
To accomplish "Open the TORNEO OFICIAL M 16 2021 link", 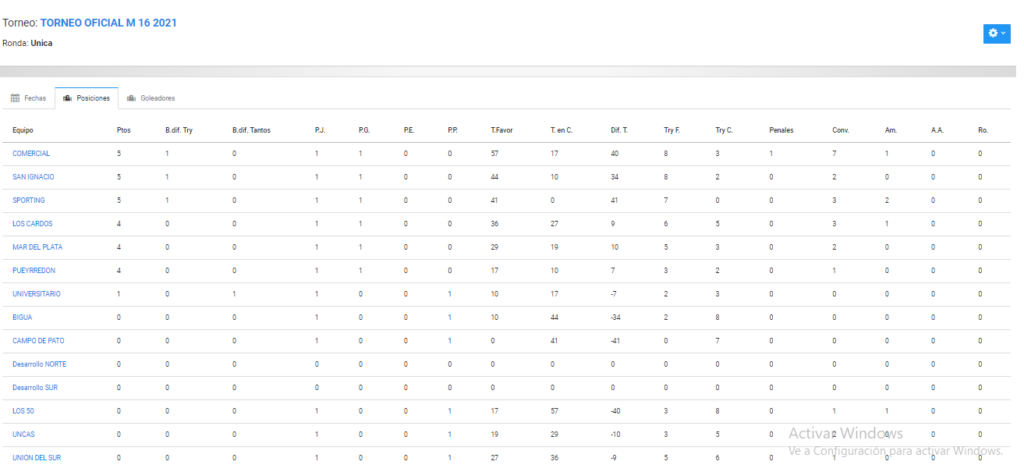I will click(108, 23).
